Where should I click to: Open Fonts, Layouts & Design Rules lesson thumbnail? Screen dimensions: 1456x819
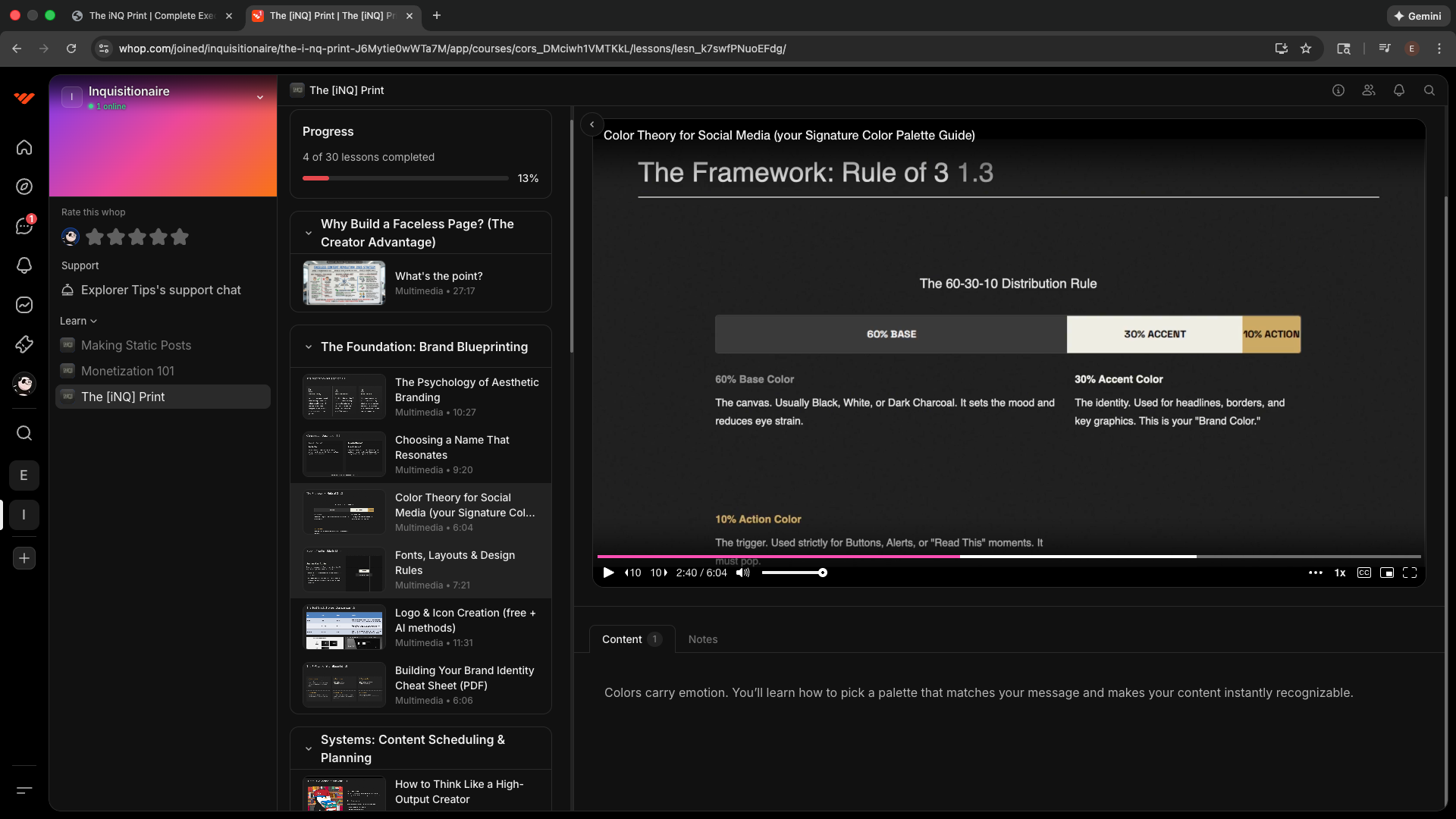tap(344, 570)
